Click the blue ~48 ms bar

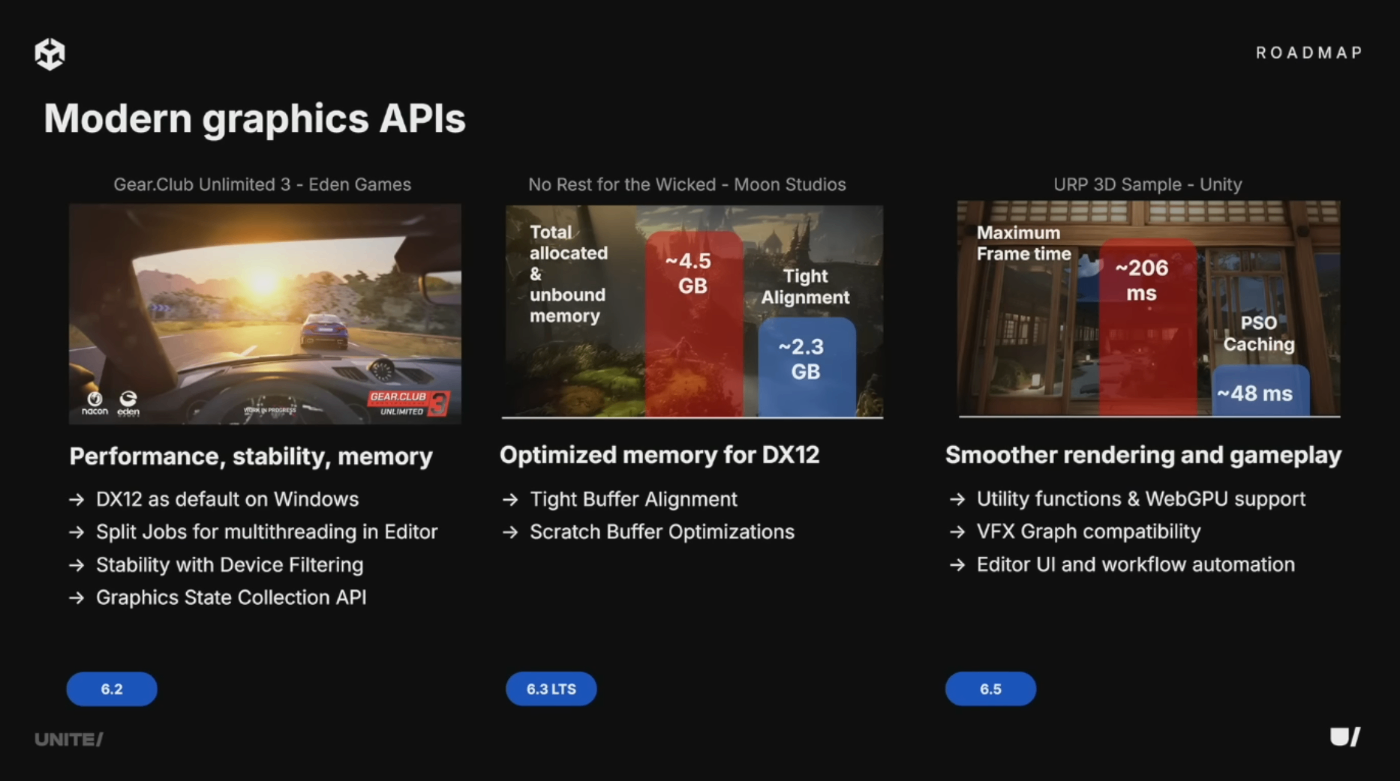pos(1261,391)
